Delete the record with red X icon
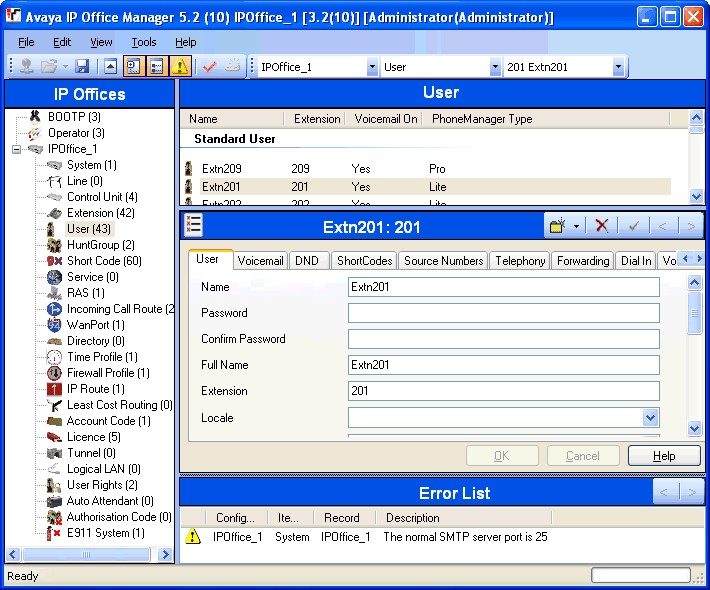Screen dimensions: 710x590 coord(602,225)
